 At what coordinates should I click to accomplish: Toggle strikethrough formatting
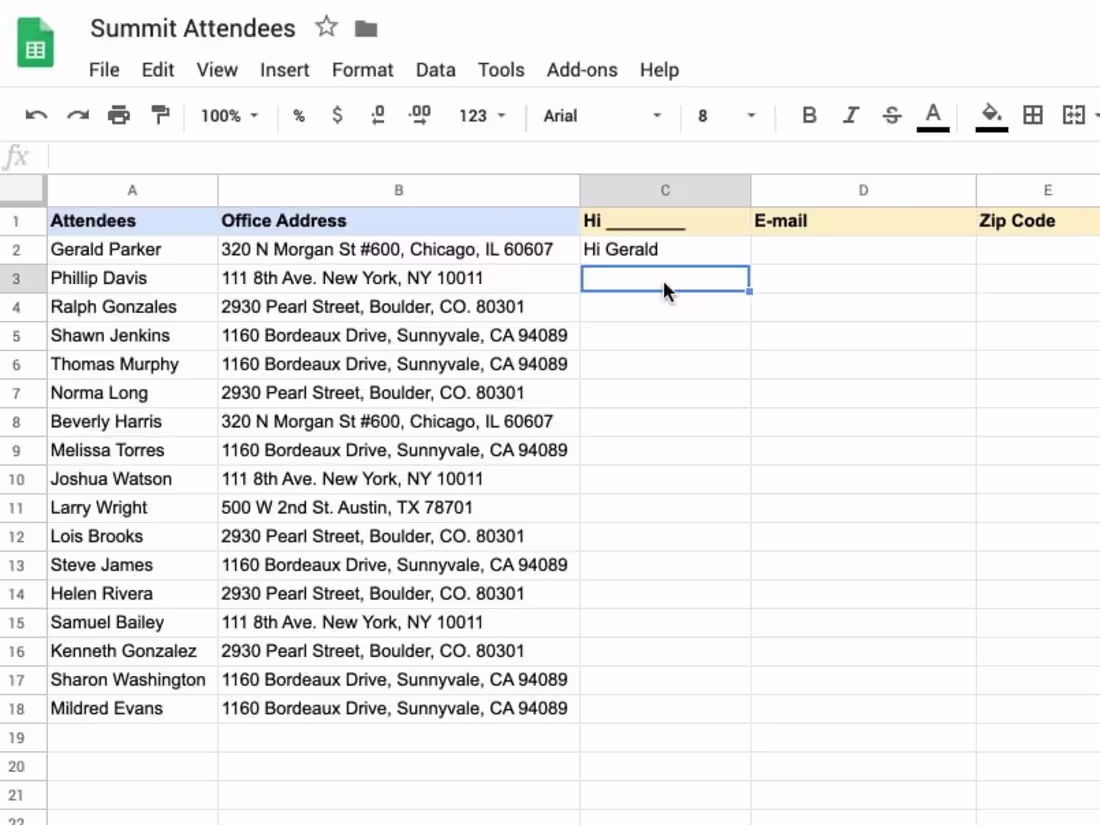pos(891,115)
